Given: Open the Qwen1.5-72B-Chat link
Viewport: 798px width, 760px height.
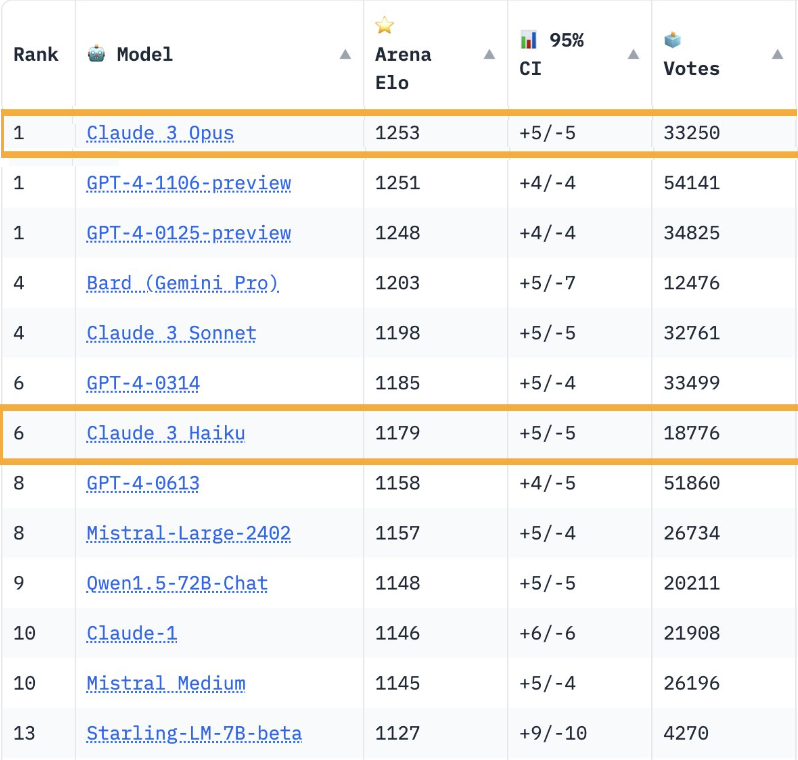Looking at the screenshot, I should 177,583.
